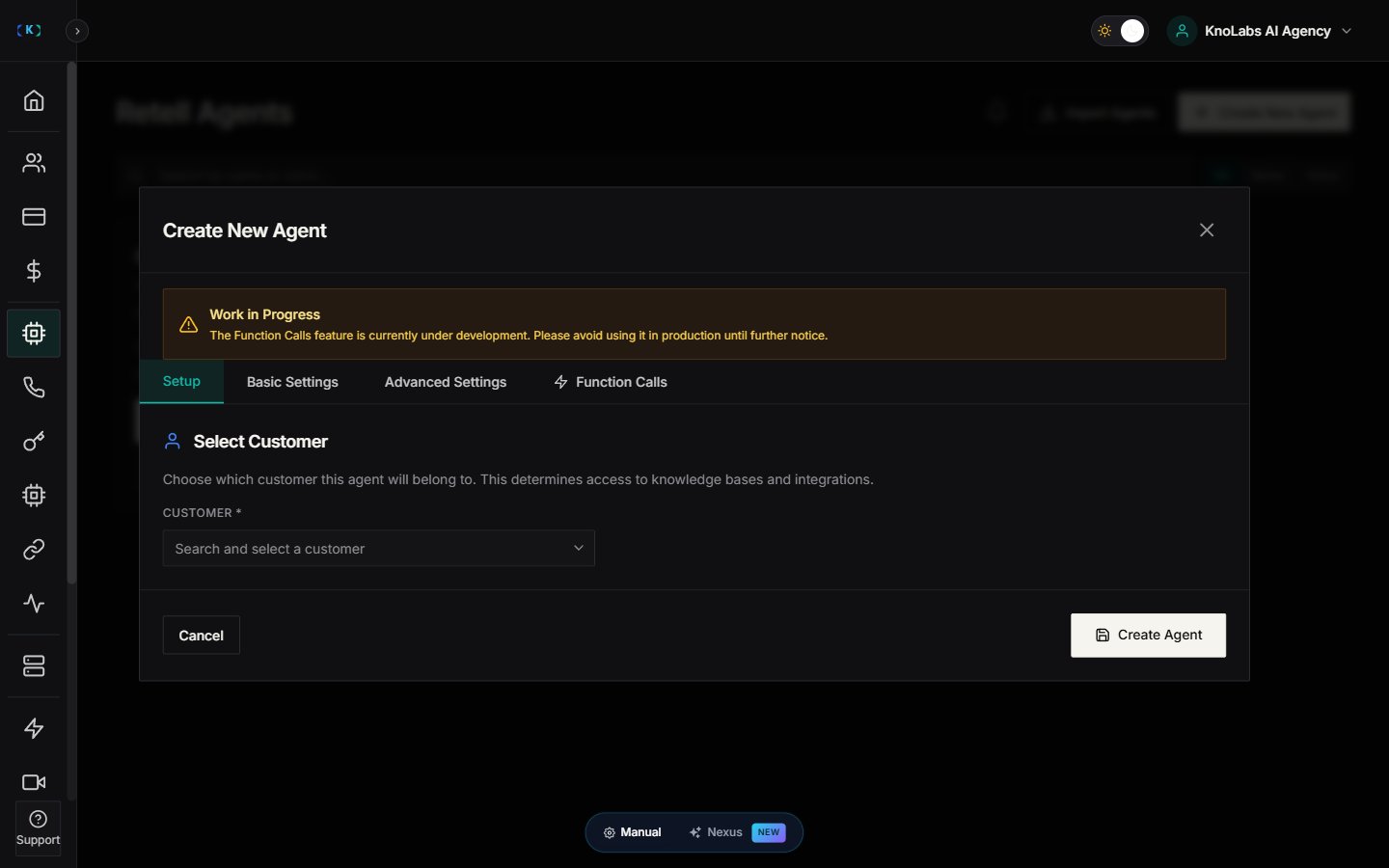Open the server stack icon
This screenshot has width=1389, height=868.
click(34, 666)
